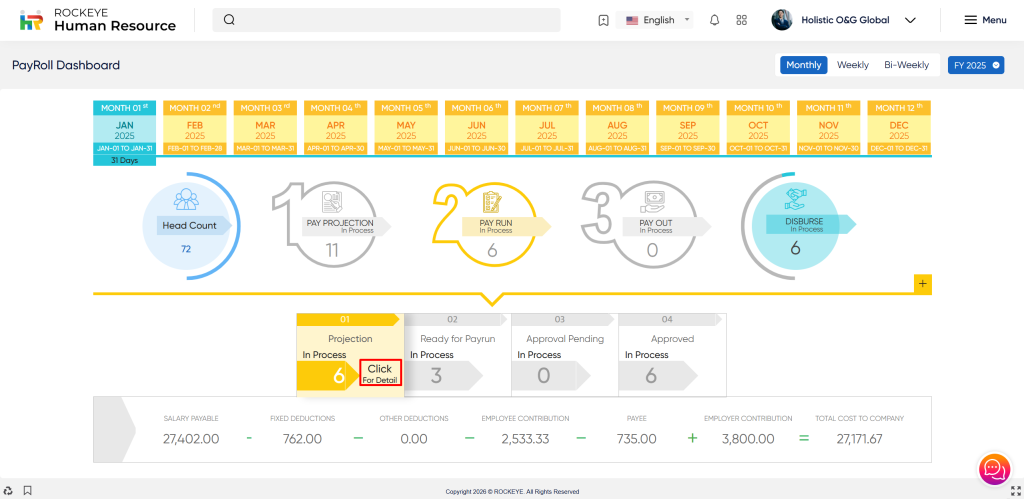The width and height of the screenshot is (1024, 499).
Task: Switch to Monthly pay period view
Action: click(803, 65)
